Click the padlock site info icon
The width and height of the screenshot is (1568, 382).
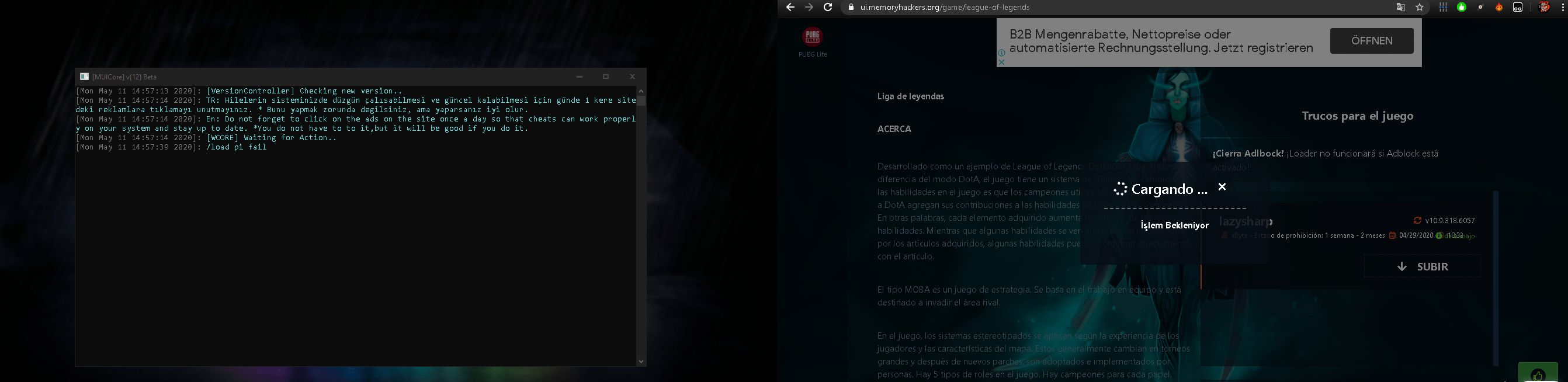(851, 7)
